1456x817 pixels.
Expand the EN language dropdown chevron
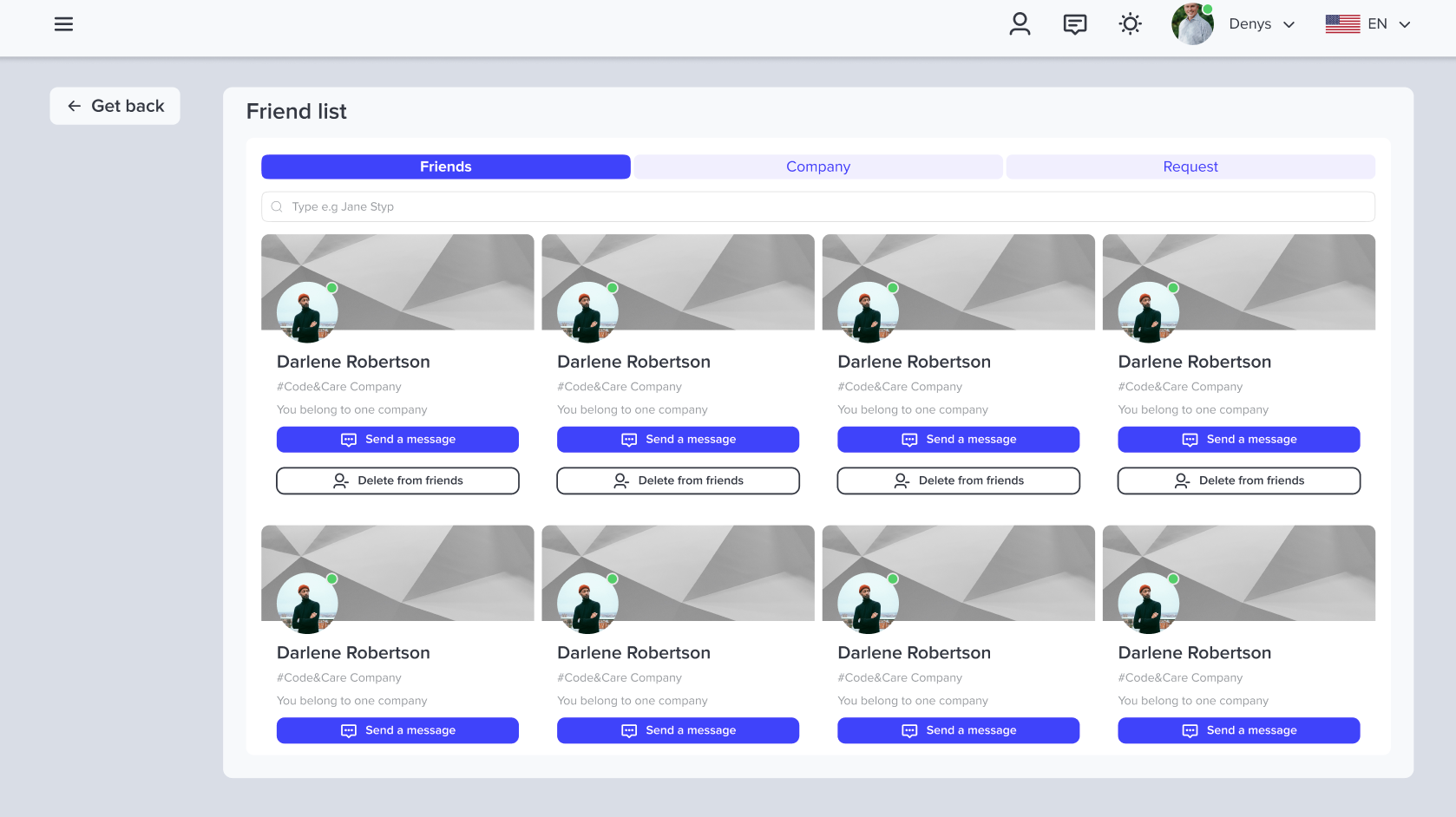coord(1405,24)
